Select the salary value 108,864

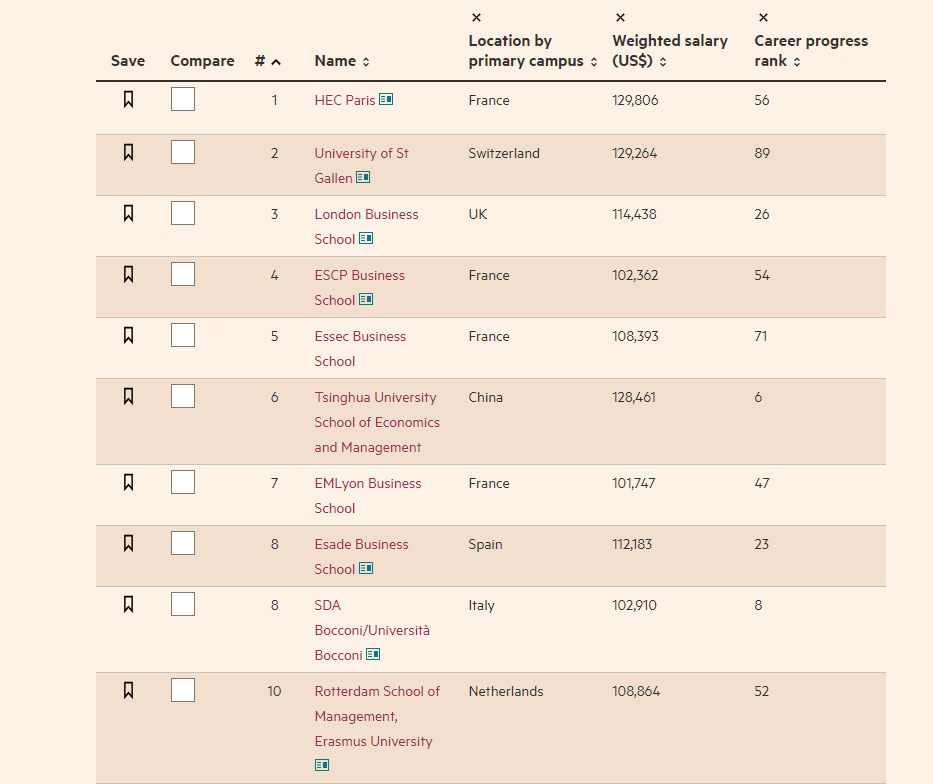click(636, 691)
